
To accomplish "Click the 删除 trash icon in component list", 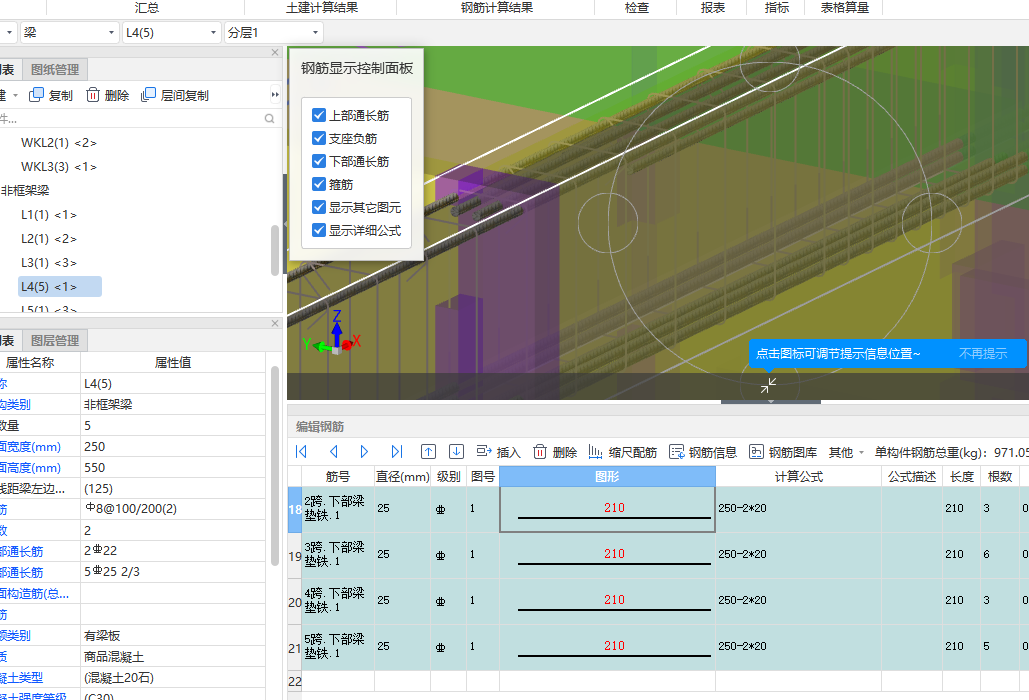I will pos(93,95).
